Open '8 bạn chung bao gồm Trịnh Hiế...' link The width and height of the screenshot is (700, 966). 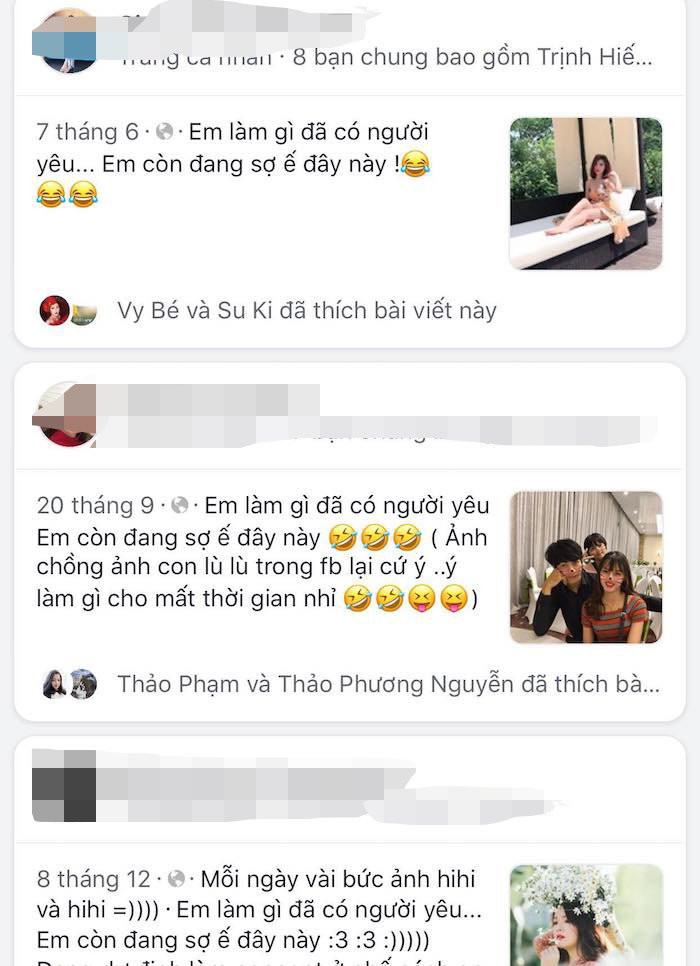tap(473, 57)
